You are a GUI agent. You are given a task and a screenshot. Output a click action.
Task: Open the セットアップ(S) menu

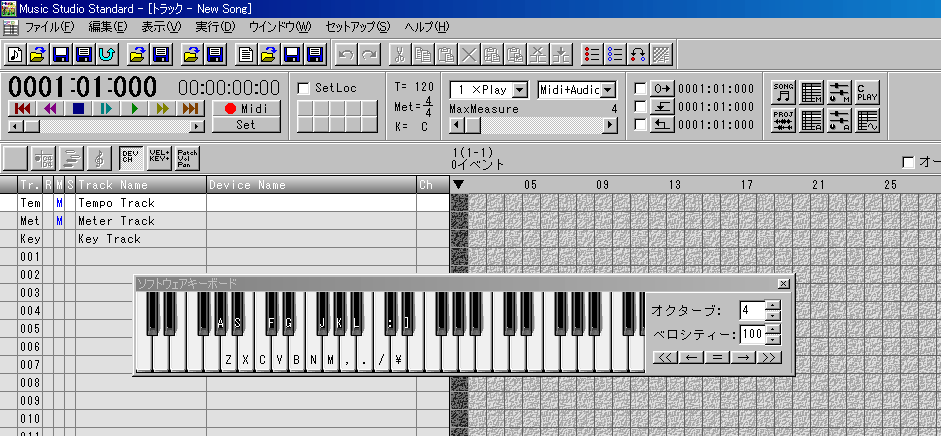[358, 27]
